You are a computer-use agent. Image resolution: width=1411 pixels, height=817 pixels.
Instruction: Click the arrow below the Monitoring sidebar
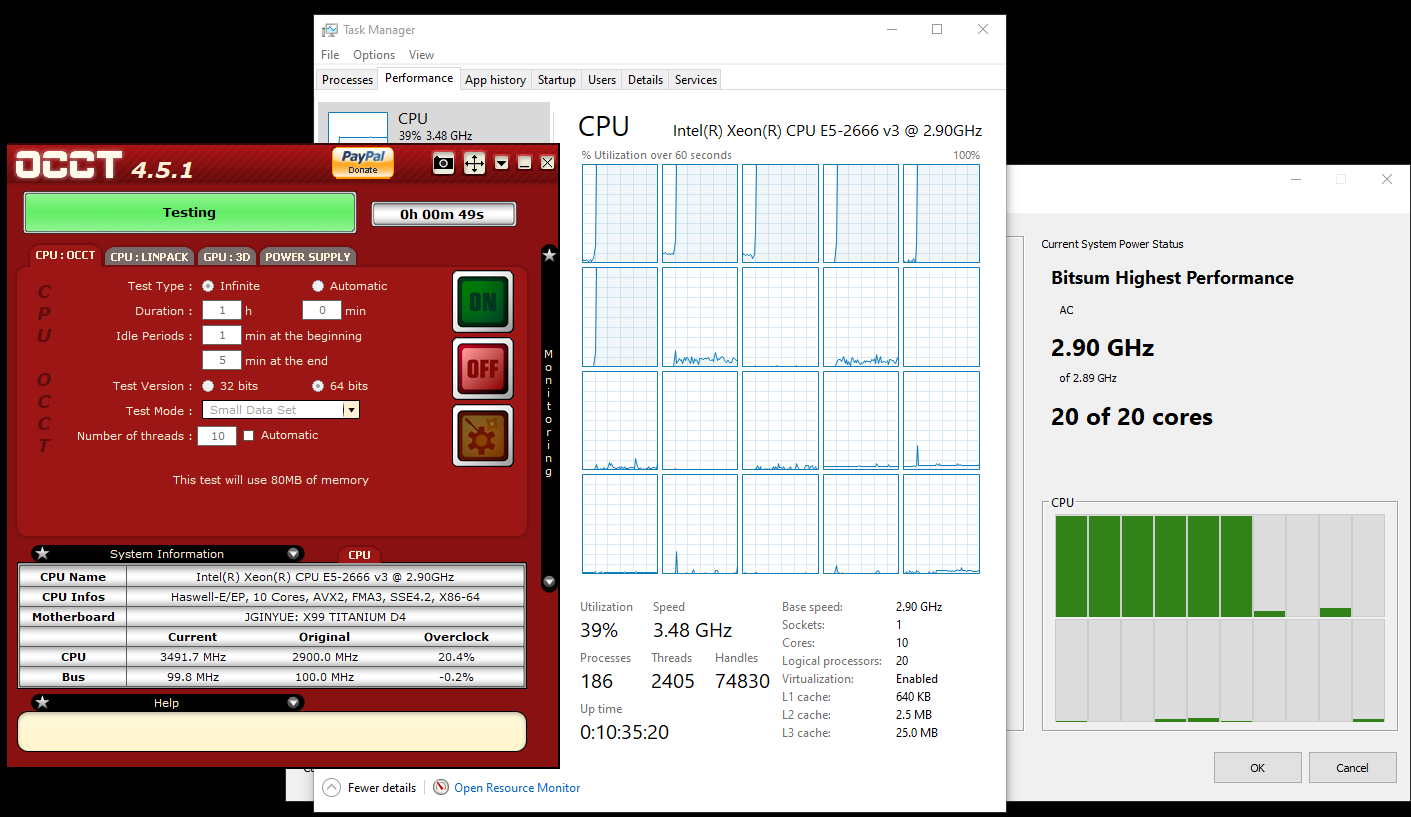coord(549,582)
